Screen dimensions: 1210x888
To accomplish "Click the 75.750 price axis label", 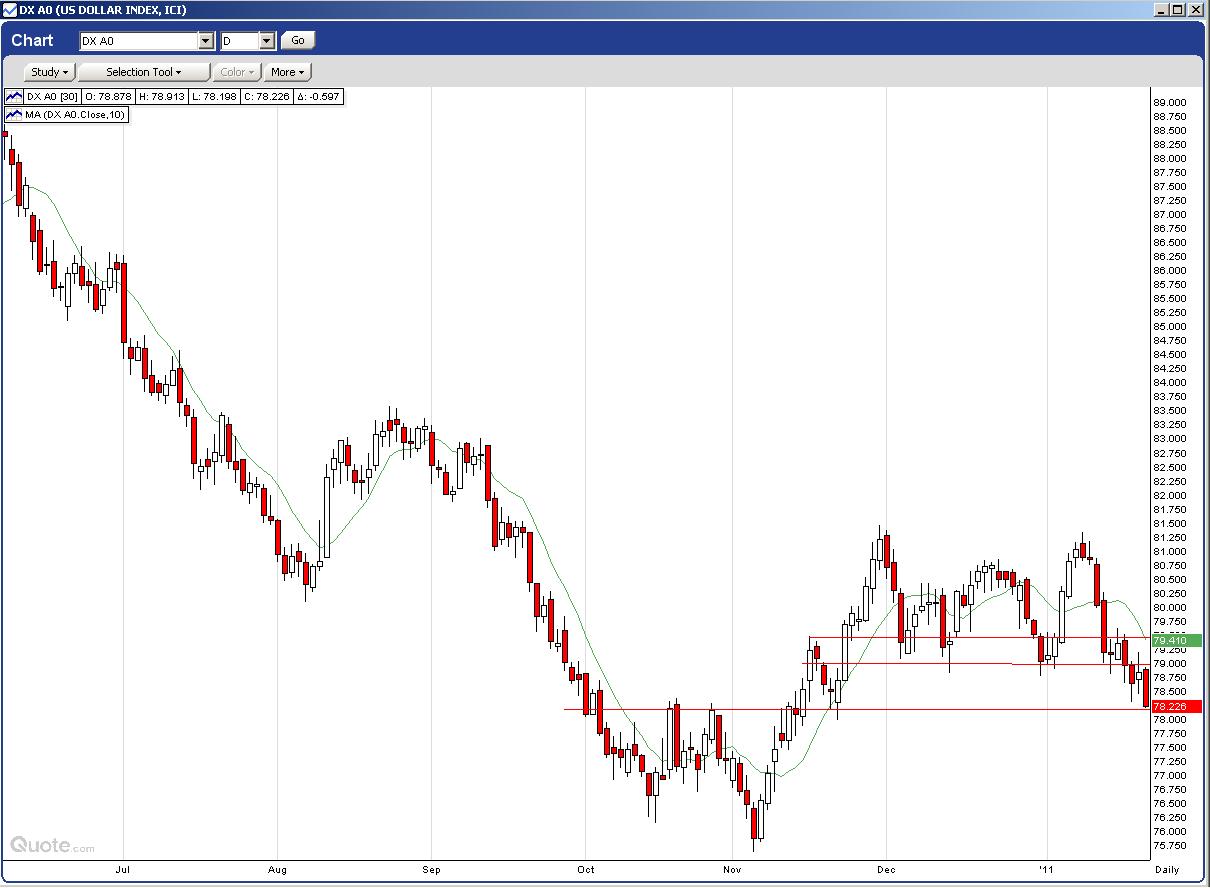I will [x=1170, y=846].
